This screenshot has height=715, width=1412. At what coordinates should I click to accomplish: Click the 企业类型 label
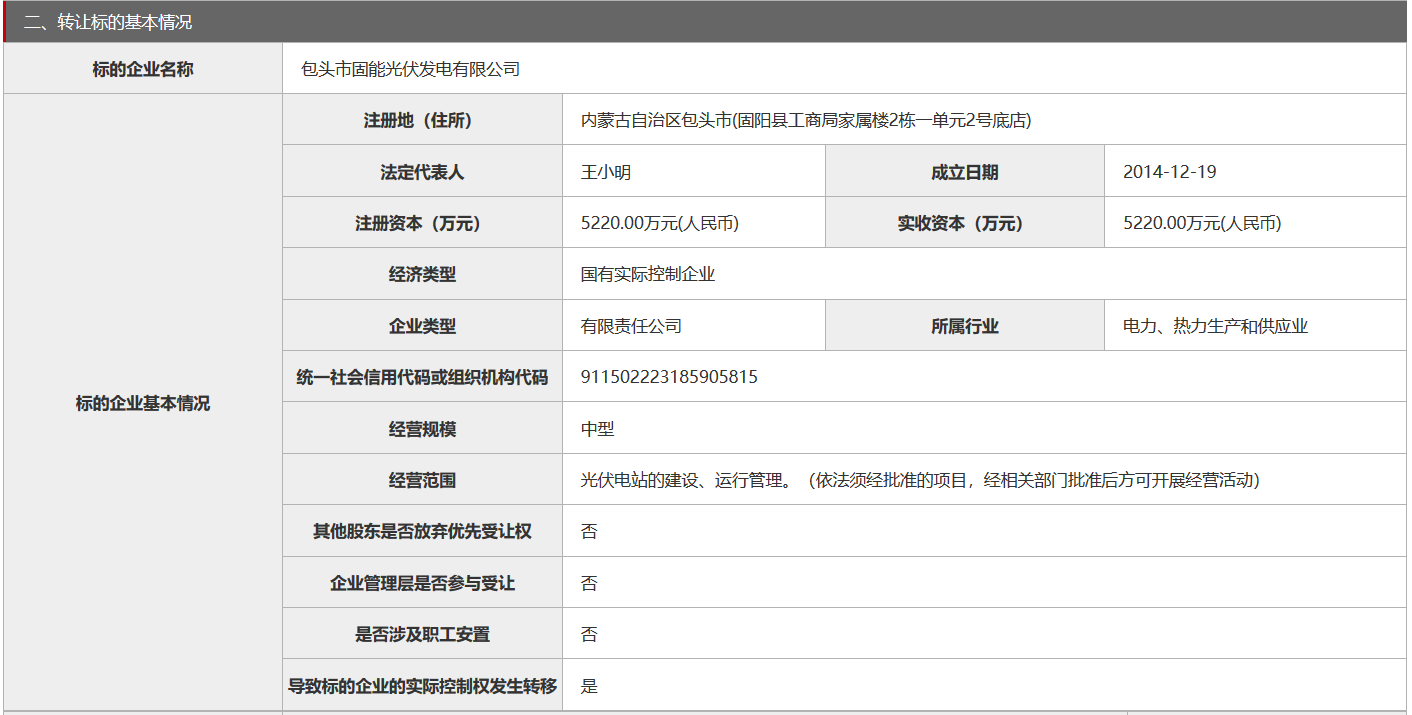click(422, 327)
